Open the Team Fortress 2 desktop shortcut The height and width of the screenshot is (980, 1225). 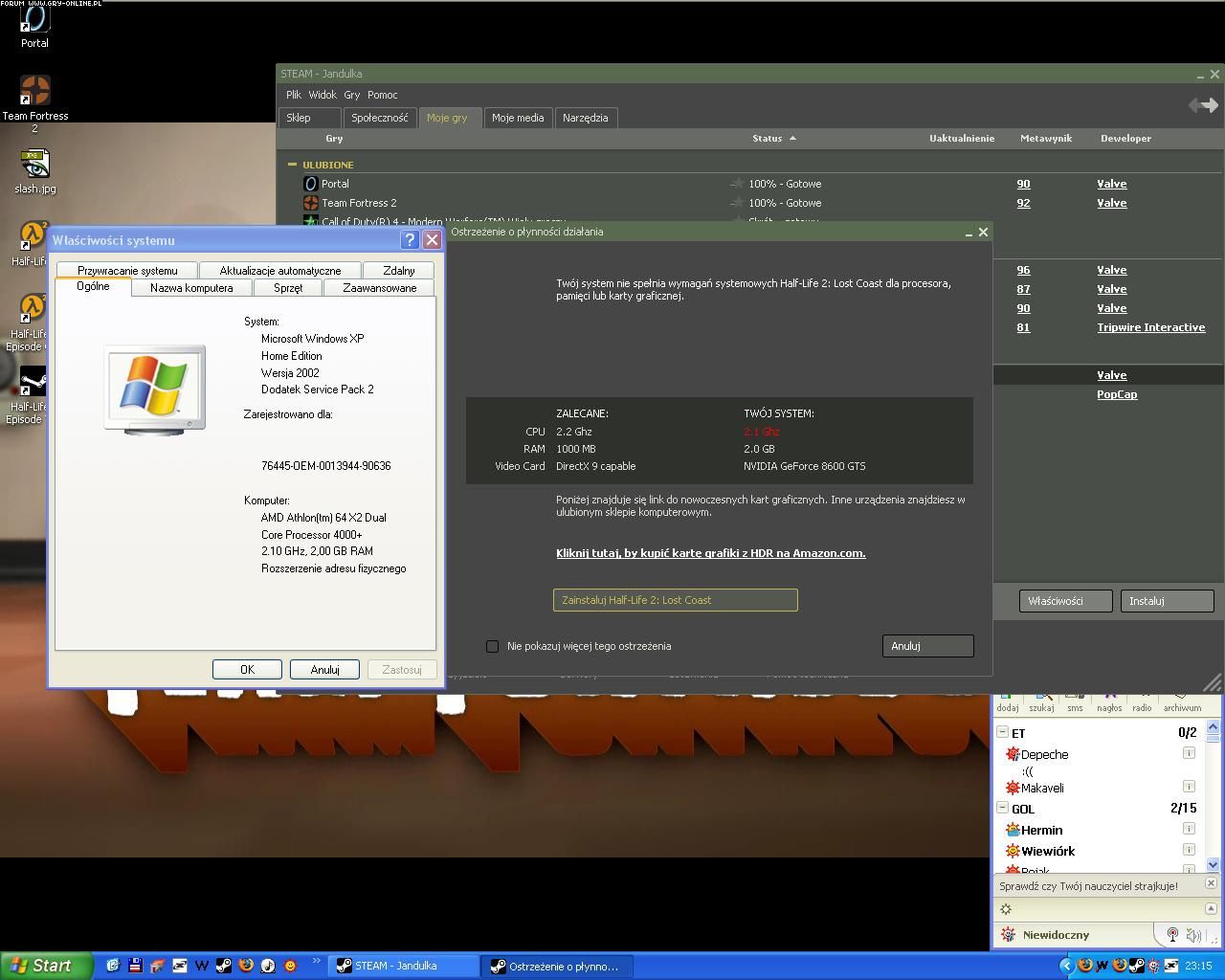[35, 104]
